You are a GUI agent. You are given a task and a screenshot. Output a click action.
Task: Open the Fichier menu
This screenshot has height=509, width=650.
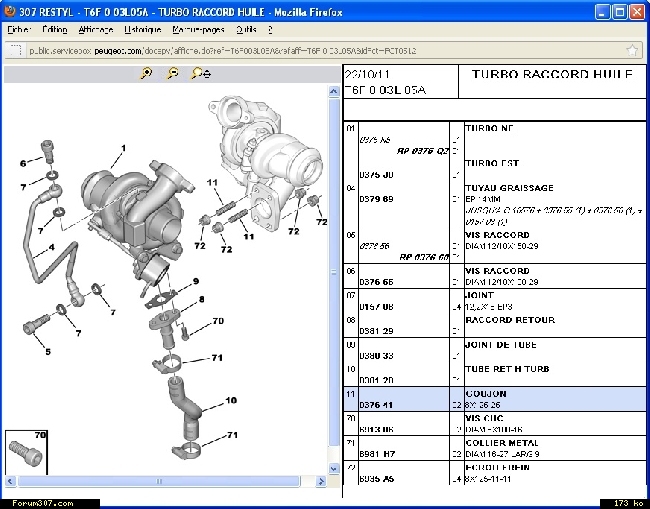click(19, 30)
